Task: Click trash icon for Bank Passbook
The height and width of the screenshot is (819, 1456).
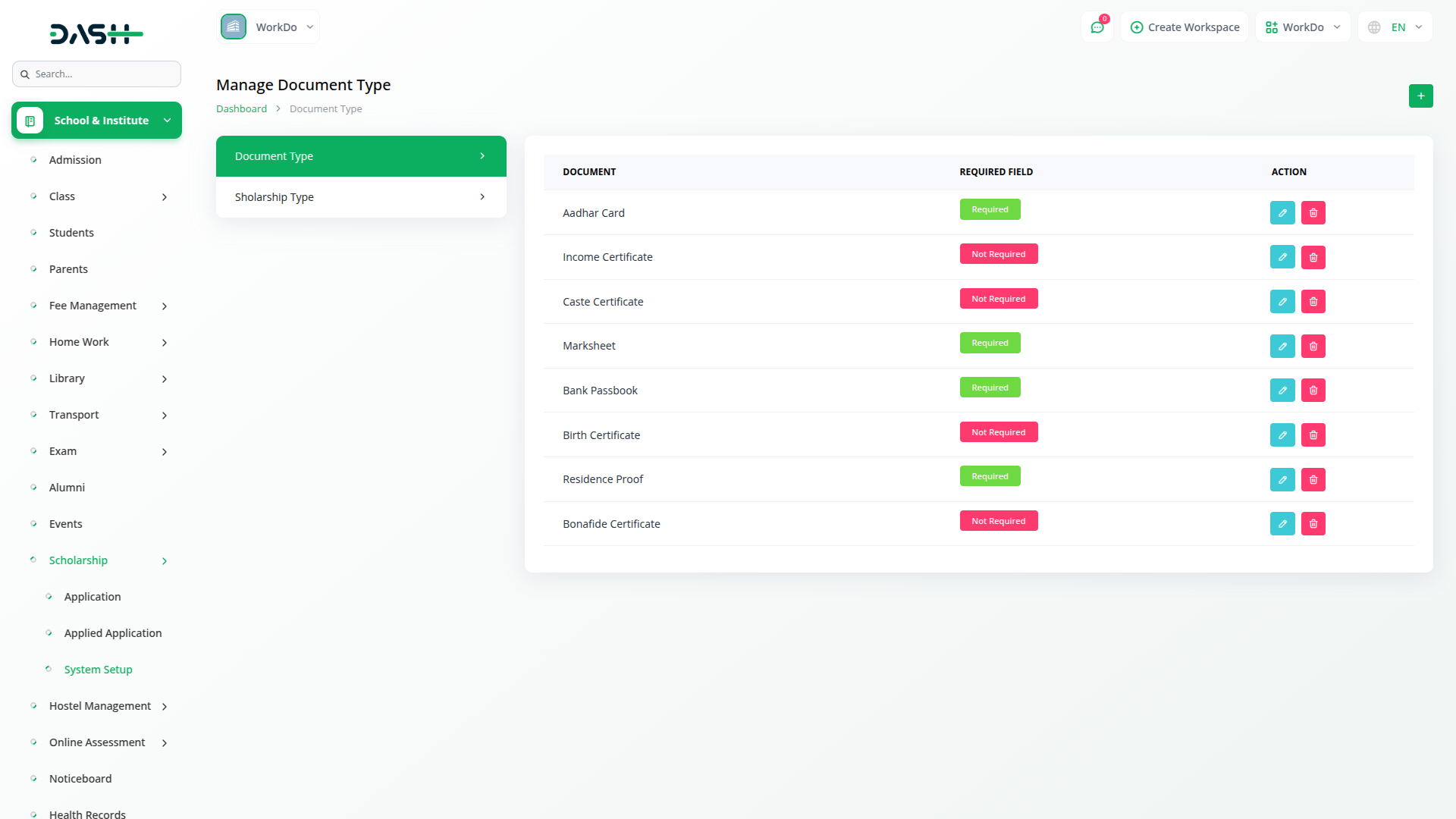Action: [x=1313, y=391]
